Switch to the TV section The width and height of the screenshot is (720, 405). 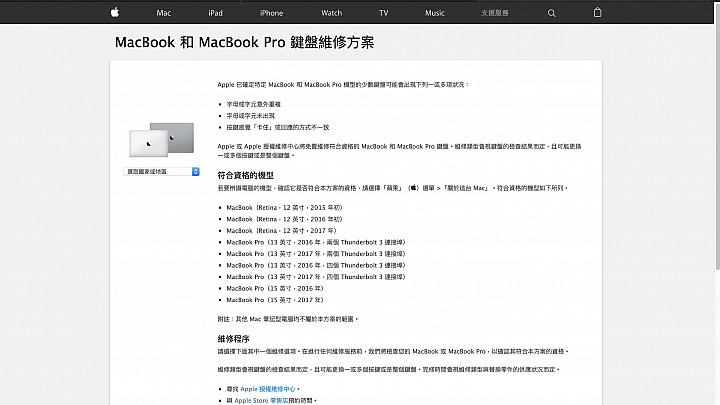(x=383, y=13)
